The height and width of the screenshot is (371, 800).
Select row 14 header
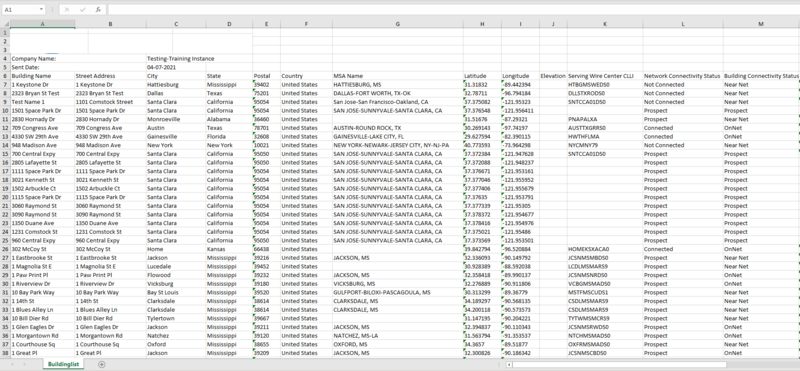pyautogui.click(x=5, y=145)
